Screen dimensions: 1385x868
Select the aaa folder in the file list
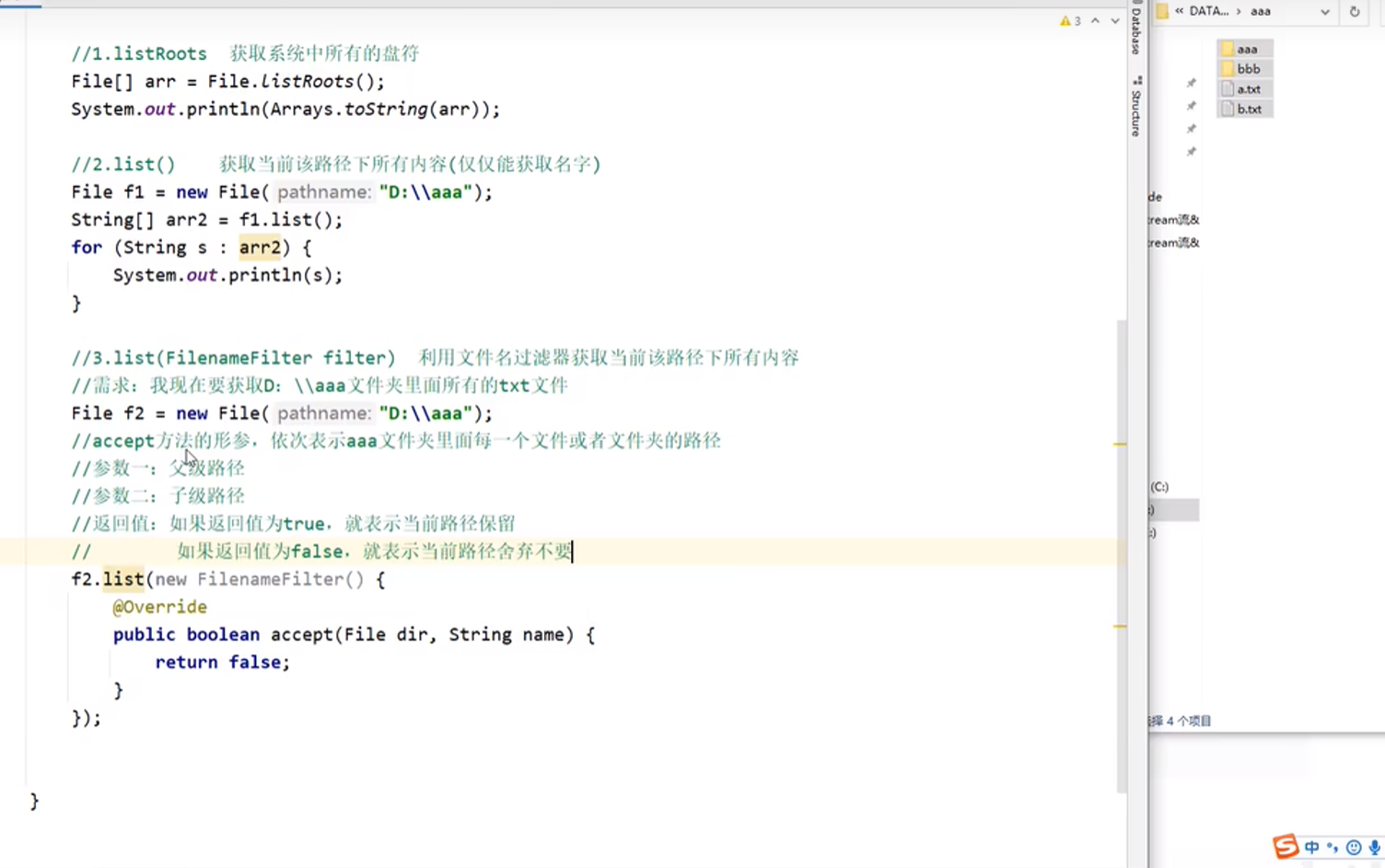(x=1246, y=49)
